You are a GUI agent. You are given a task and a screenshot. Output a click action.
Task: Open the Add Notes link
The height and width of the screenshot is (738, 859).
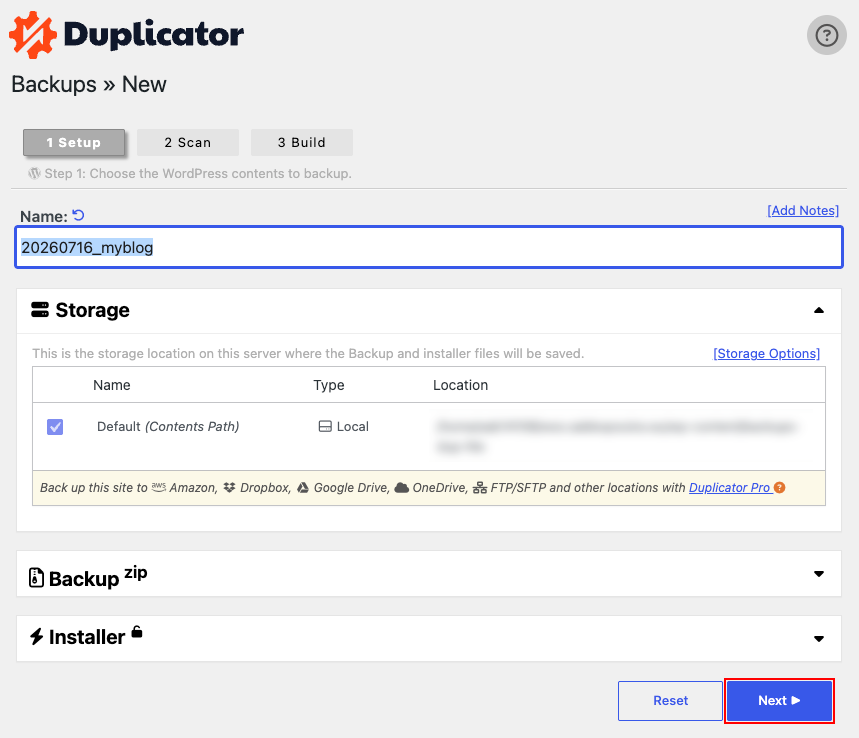pos(803,210)
